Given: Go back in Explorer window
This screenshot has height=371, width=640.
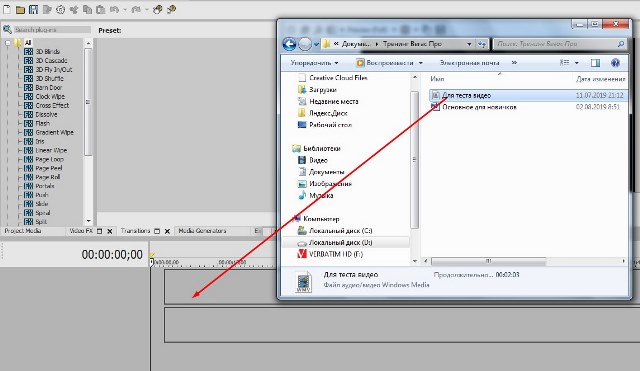Looking at the screenshot, I should click(x=289, y=44).
